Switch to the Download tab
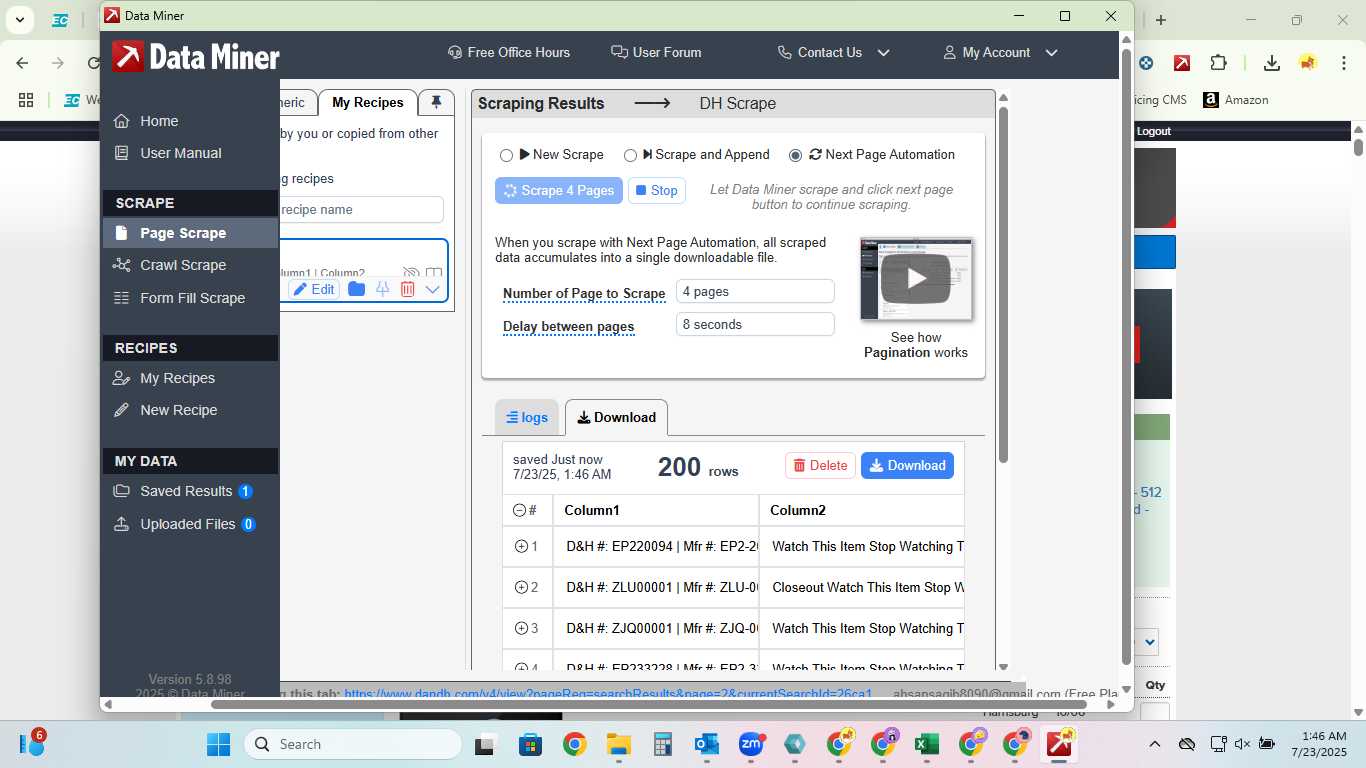1366x768 pixels. (x=617, y=417)
